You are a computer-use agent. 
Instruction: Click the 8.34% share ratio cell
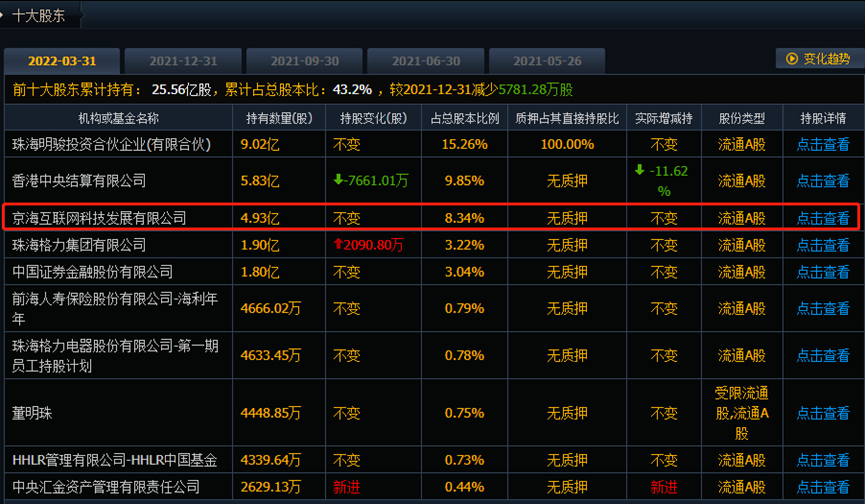(464, 218)
